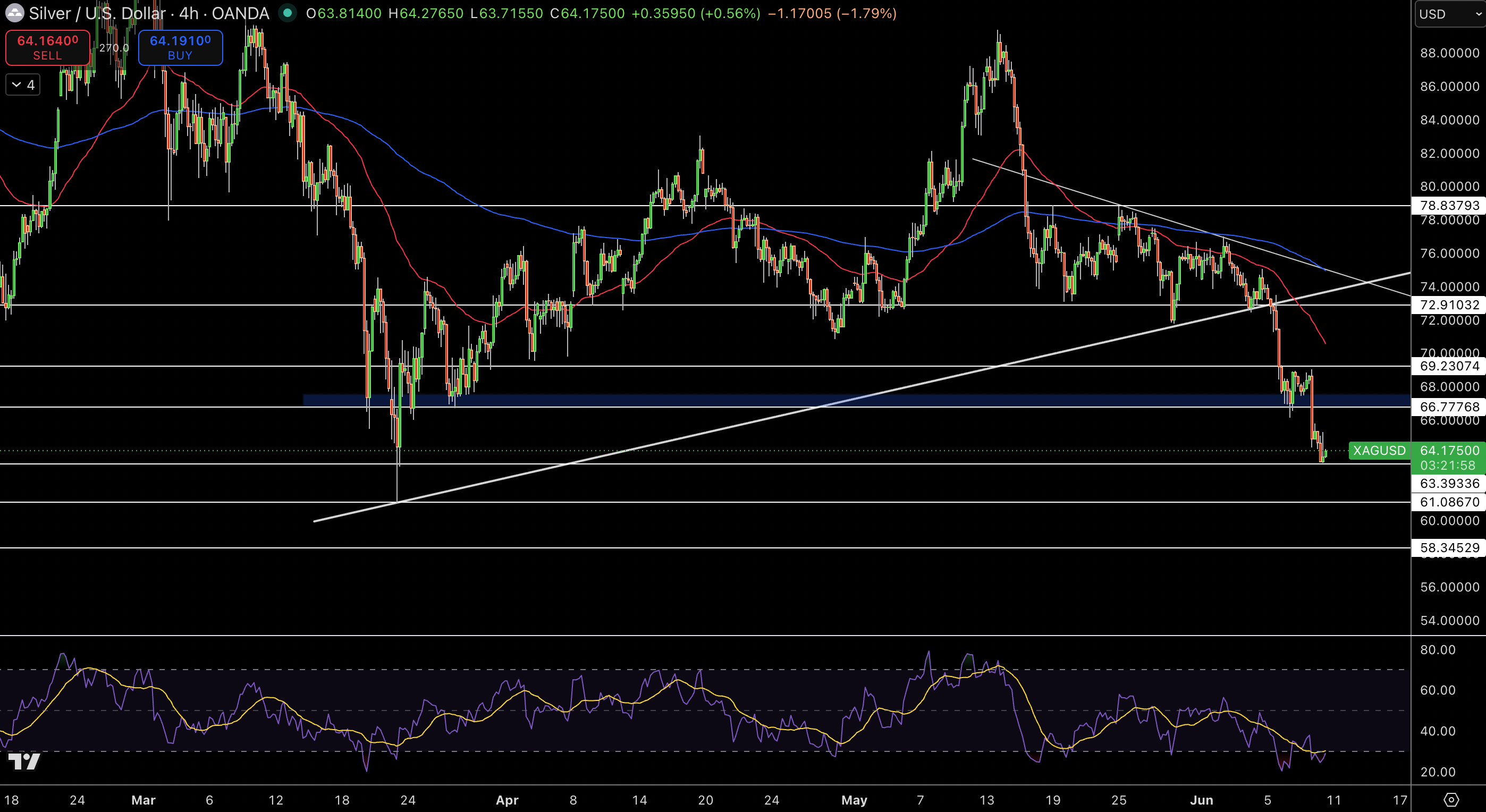Click the BUY 64.1910 button
Image resolution: width=1486 pixels, height=812 pixels.
(180, 47)
